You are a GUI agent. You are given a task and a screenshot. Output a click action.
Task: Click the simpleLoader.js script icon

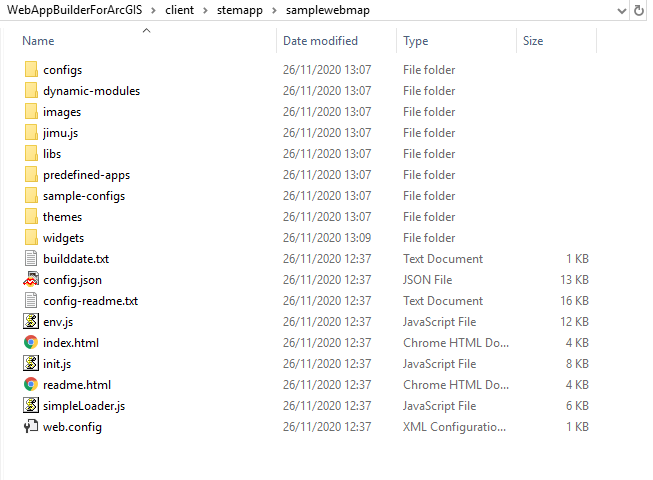click(31, 405)
